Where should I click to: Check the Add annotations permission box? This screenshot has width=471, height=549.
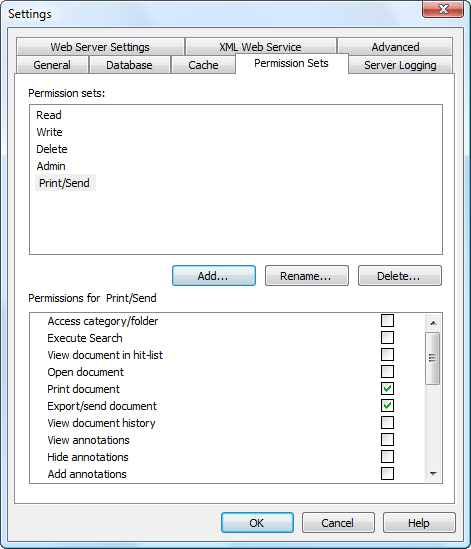[x=387, y=474]
